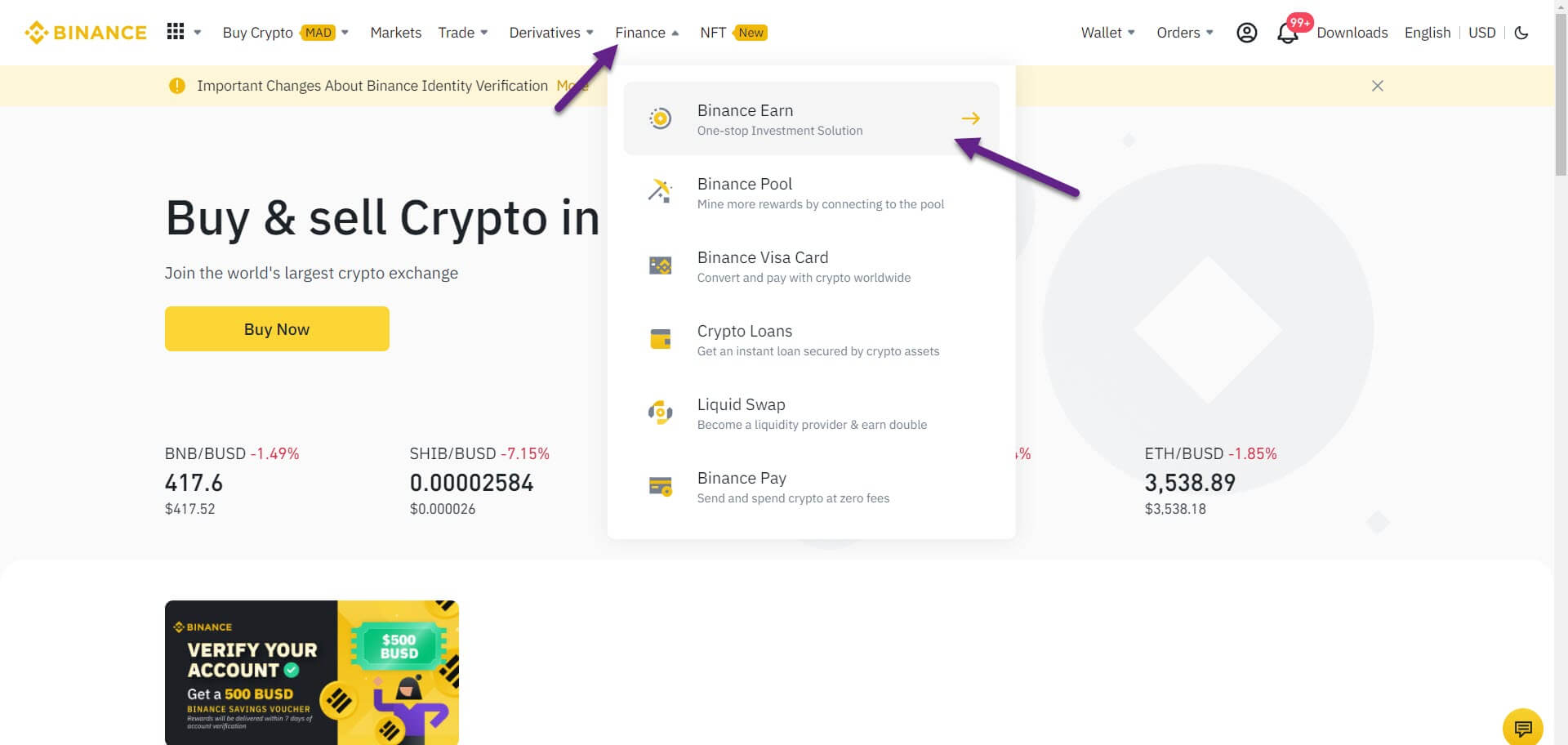Expand the Buy Crypto dropdown arrow
This screenshot has width=1568, height=745.
(345, 33)
